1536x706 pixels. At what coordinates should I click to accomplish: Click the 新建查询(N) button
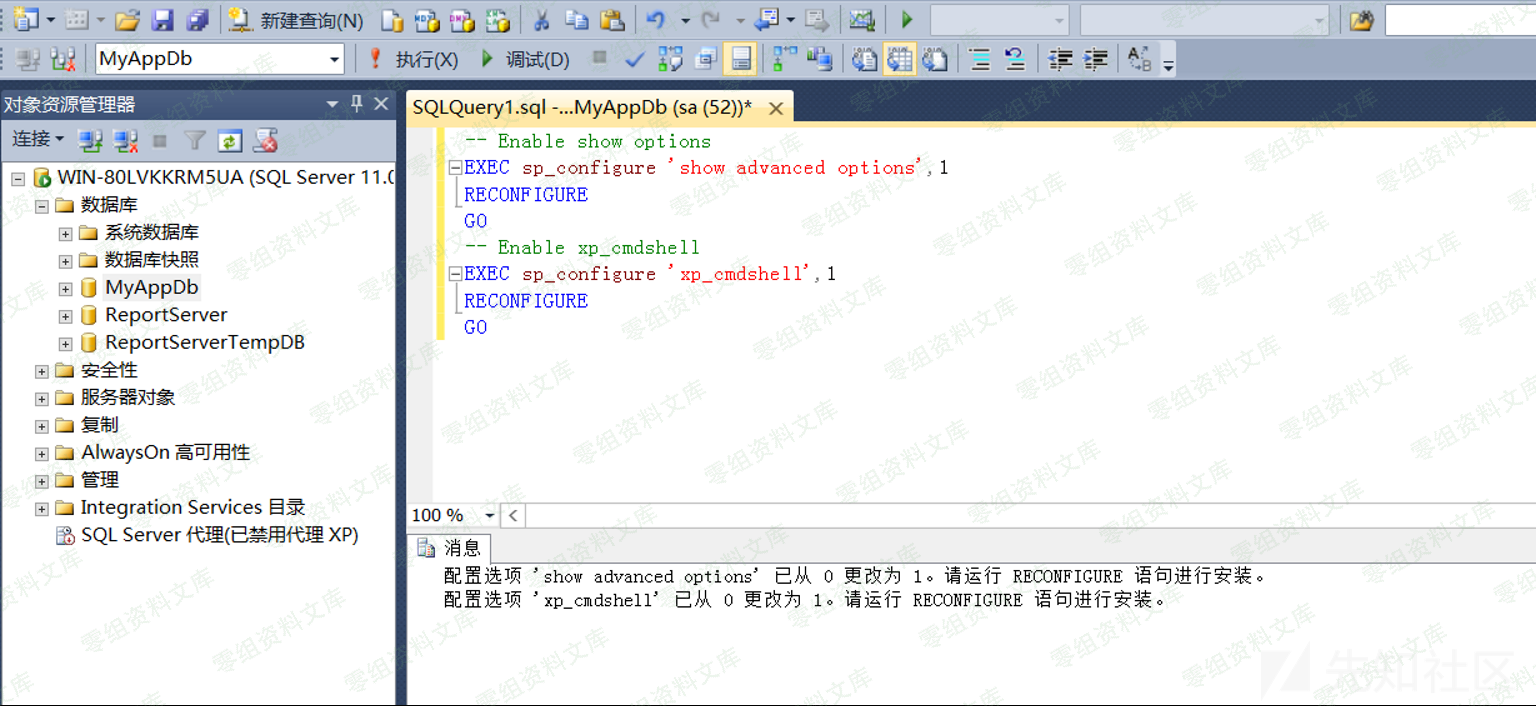296,20
